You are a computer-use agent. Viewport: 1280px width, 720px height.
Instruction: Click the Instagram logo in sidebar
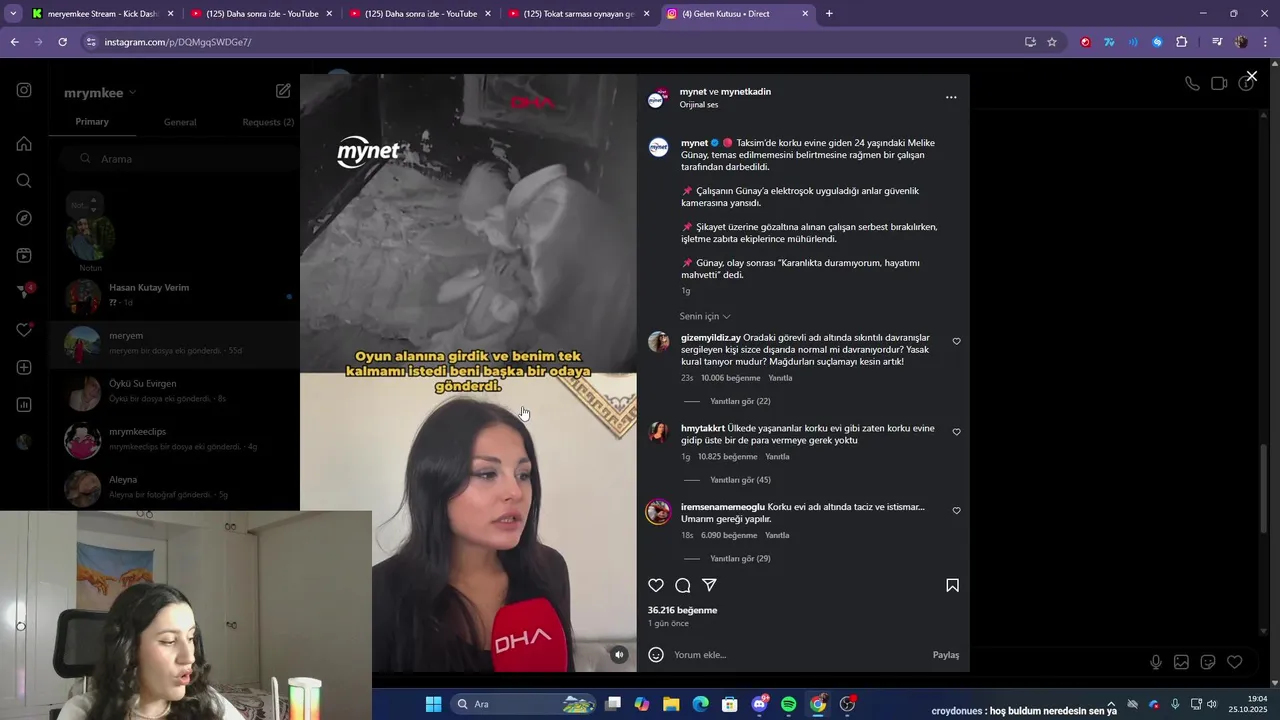tap(24, 90)
